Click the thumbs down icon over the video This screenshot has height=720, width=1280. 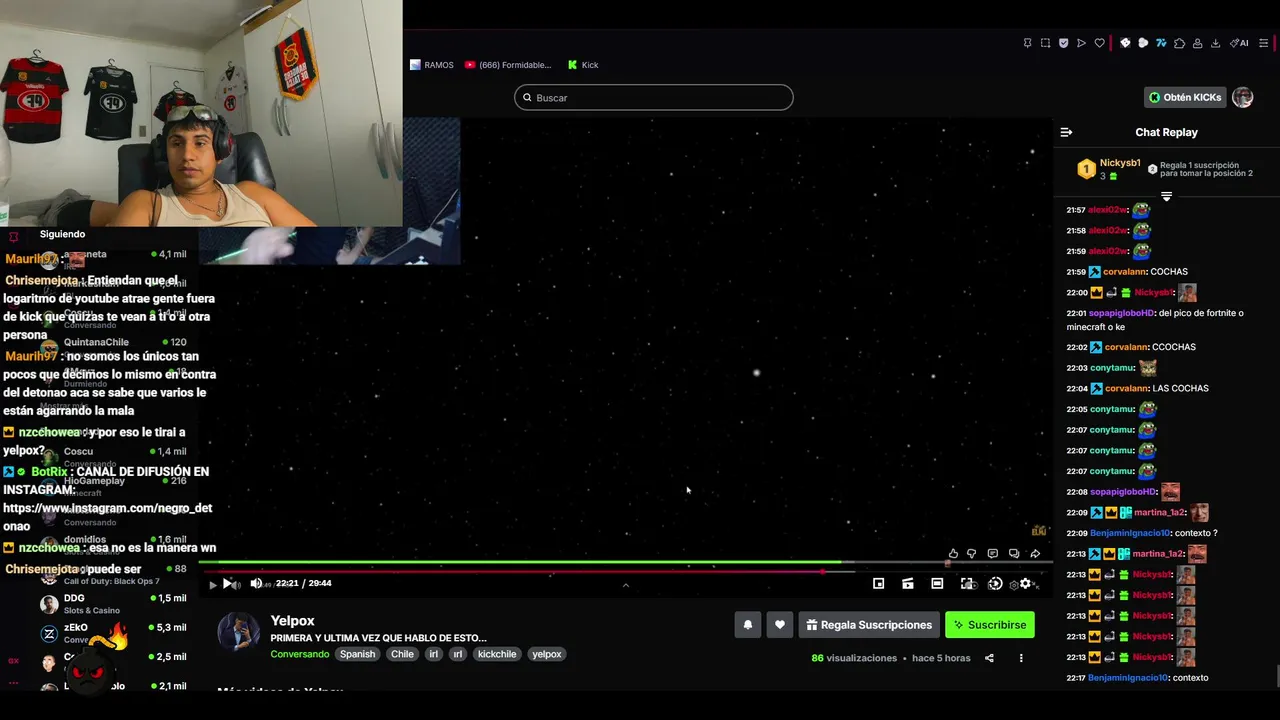pyautogui.click(x=971, y=553)
